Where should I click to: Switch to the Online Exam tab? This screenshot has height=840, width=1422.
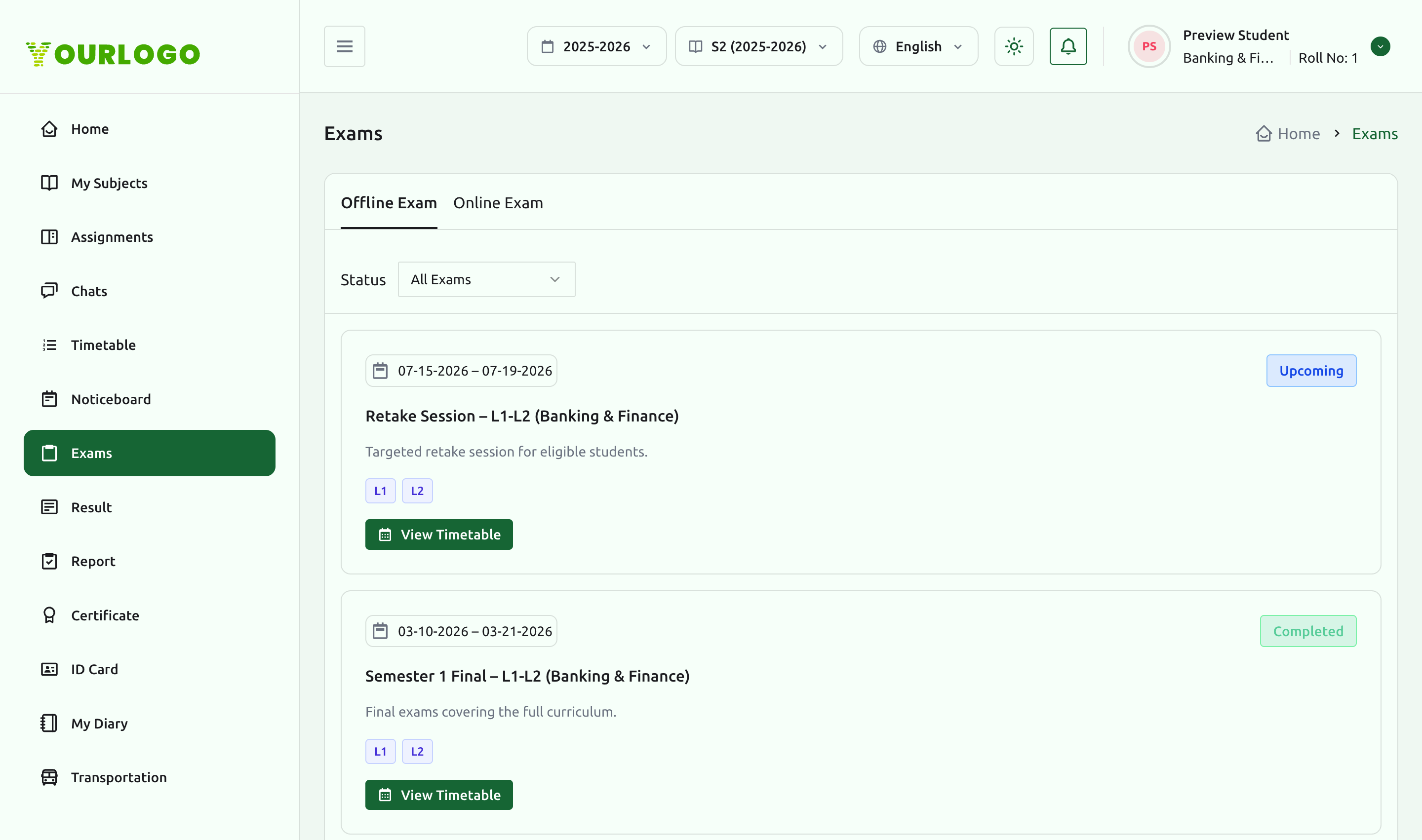tap(498, 203)
